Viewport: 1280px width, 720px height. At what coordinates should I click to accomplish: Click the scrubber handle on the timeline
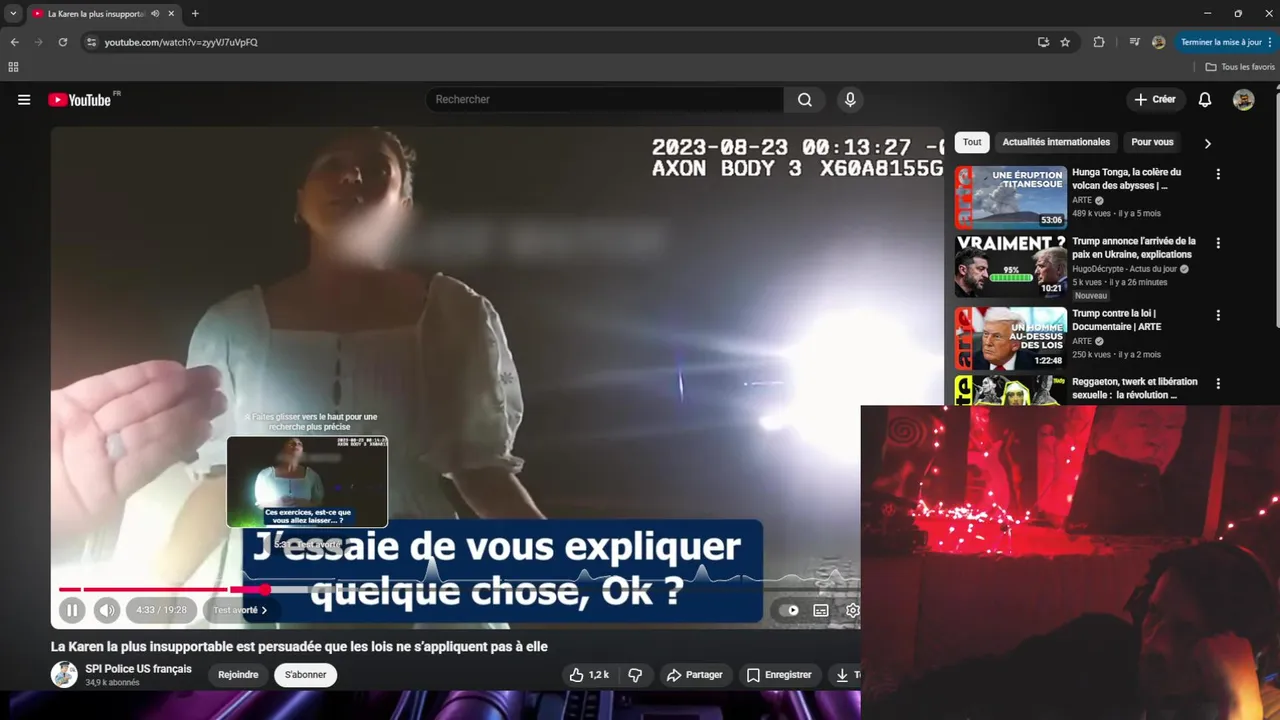point(265,590)
